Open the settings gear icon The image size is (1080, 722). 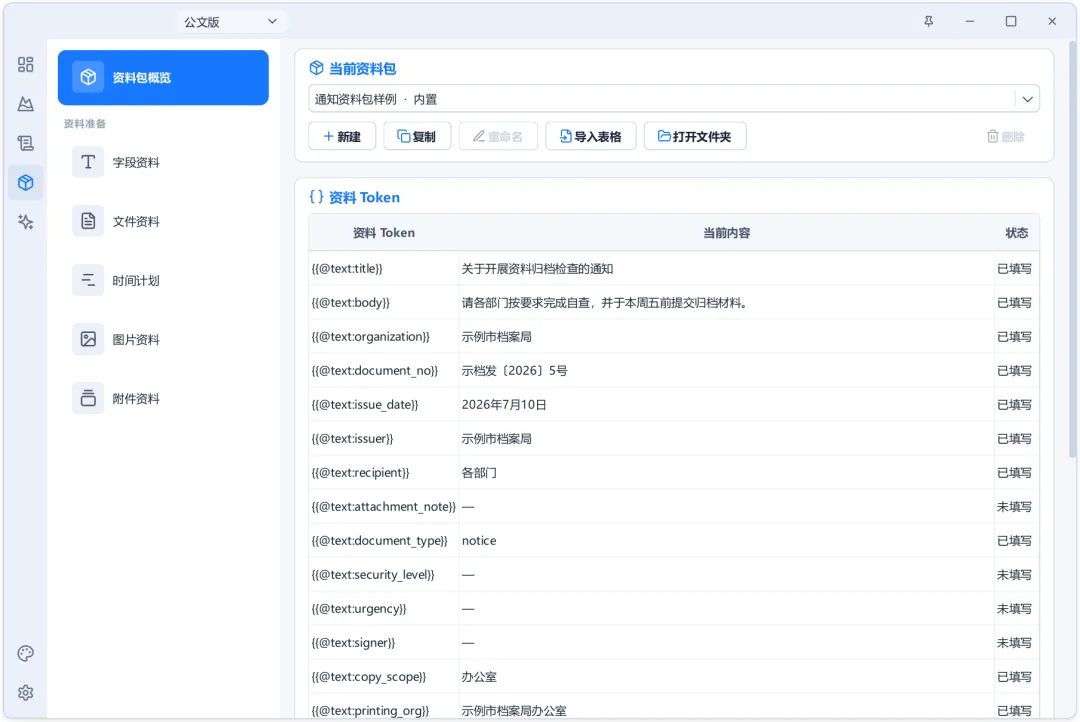coord(25,692)
